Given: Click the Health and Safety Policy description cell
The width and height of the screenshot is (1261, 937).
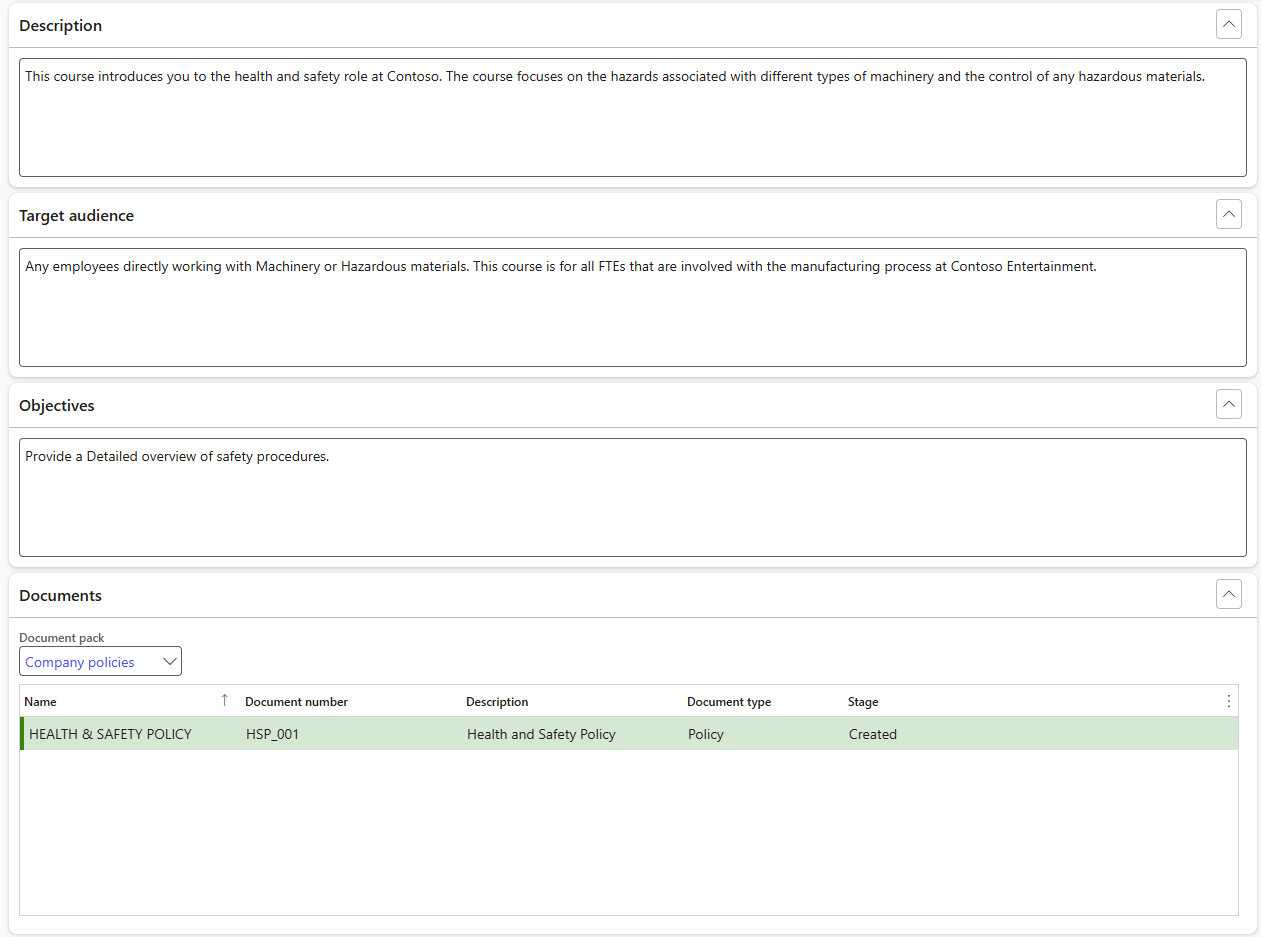Looking at the screenshot, I should pyautogui.click(x=541, y=734).
